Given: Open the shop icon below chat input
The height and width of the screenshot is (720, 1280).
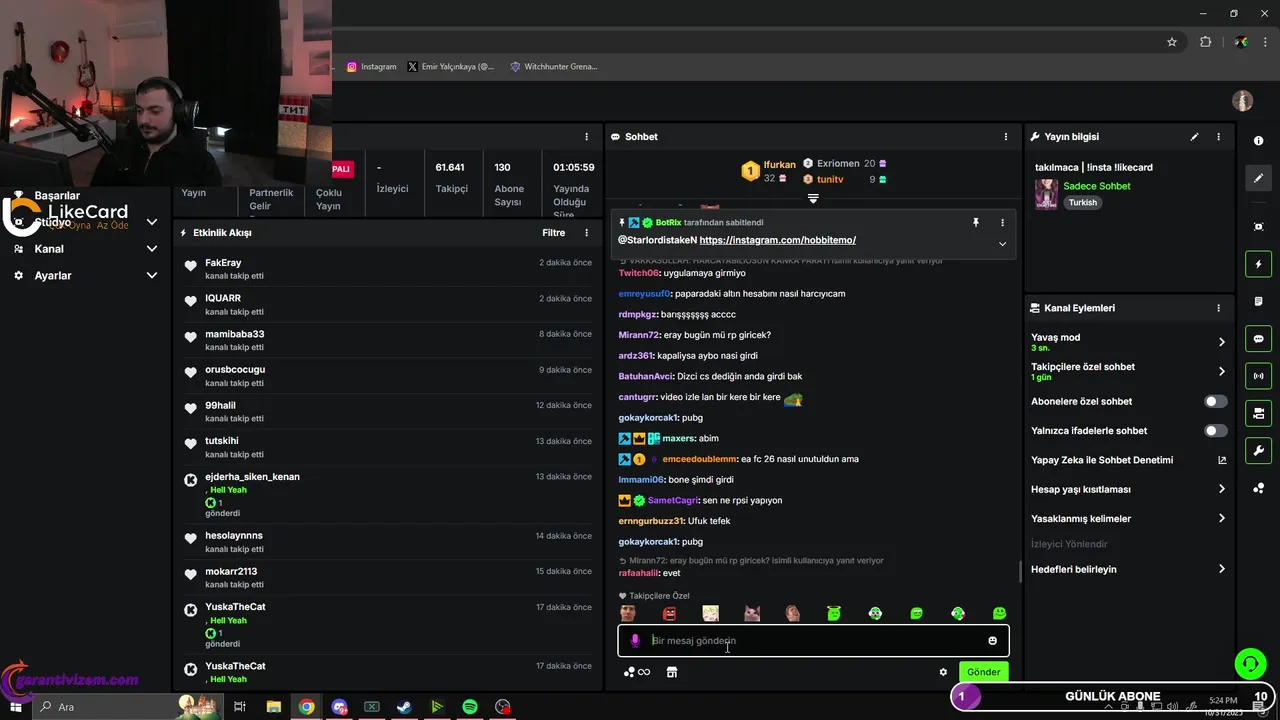Looking at the screenshot, I should (672, 672).
